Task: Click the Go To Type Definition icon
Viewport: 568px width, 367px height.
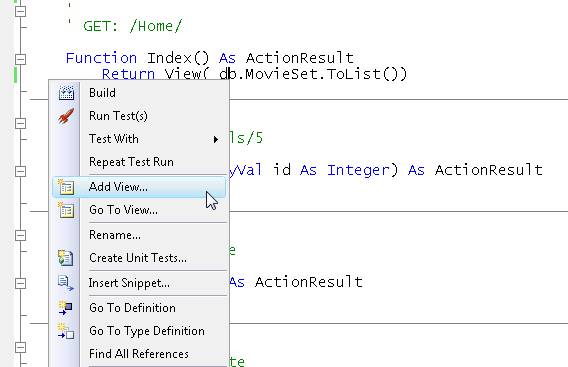Action: [x=66, y=331]
